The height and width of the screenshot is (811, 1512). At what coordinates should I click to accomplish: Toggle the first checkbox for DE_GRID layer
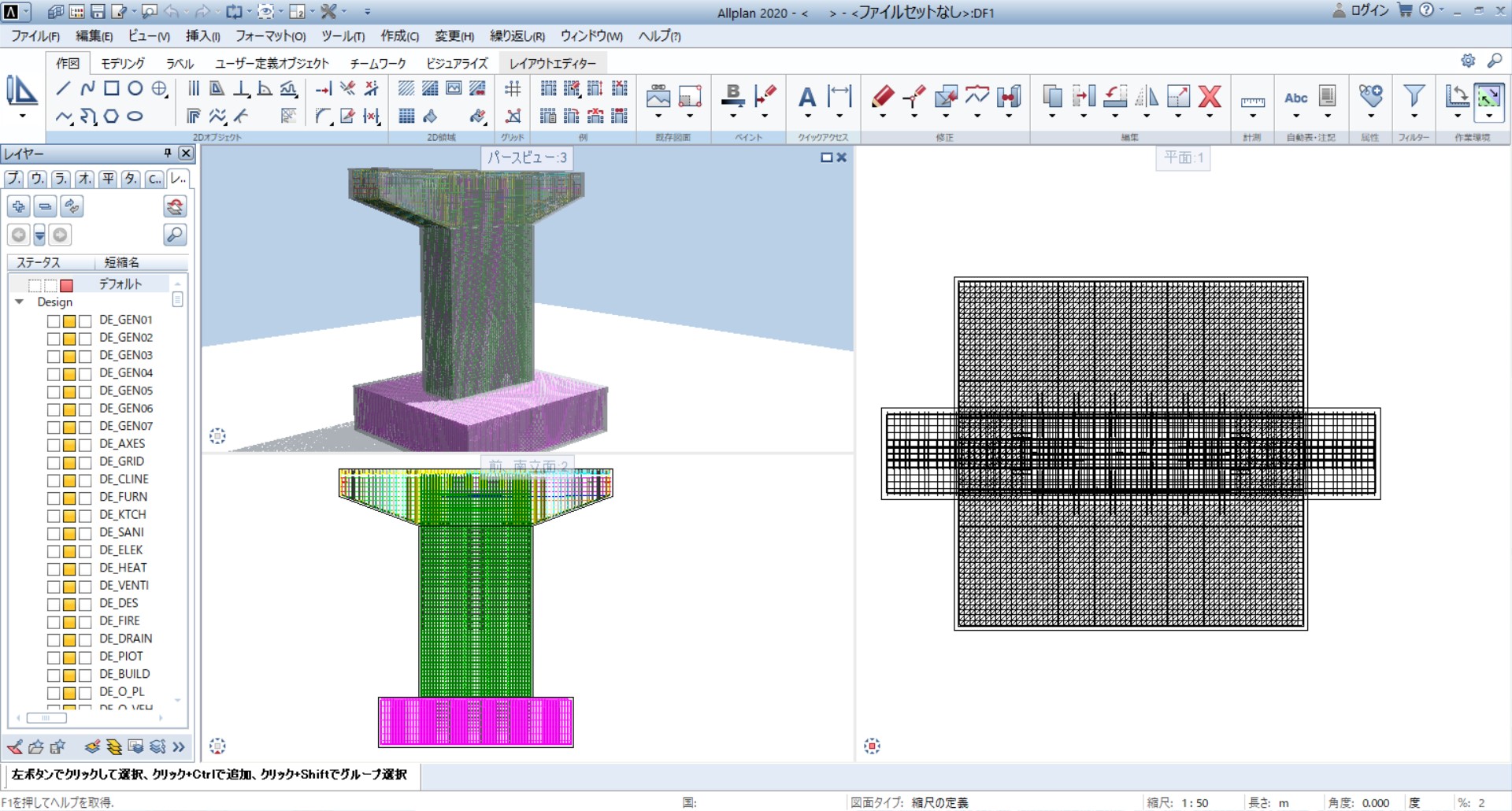(x=54, y=462)
